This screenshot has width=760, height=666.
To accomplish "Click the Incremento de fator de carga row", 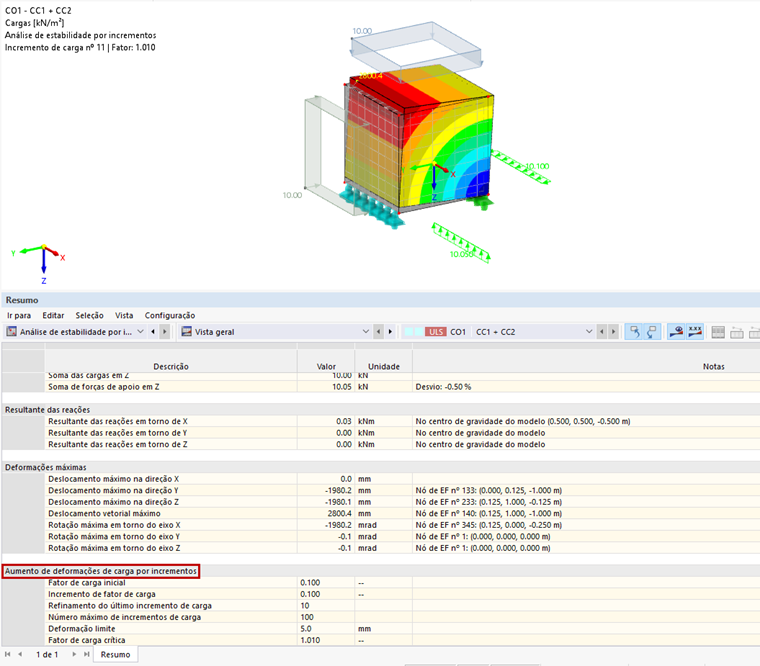I will coord(380,594).
